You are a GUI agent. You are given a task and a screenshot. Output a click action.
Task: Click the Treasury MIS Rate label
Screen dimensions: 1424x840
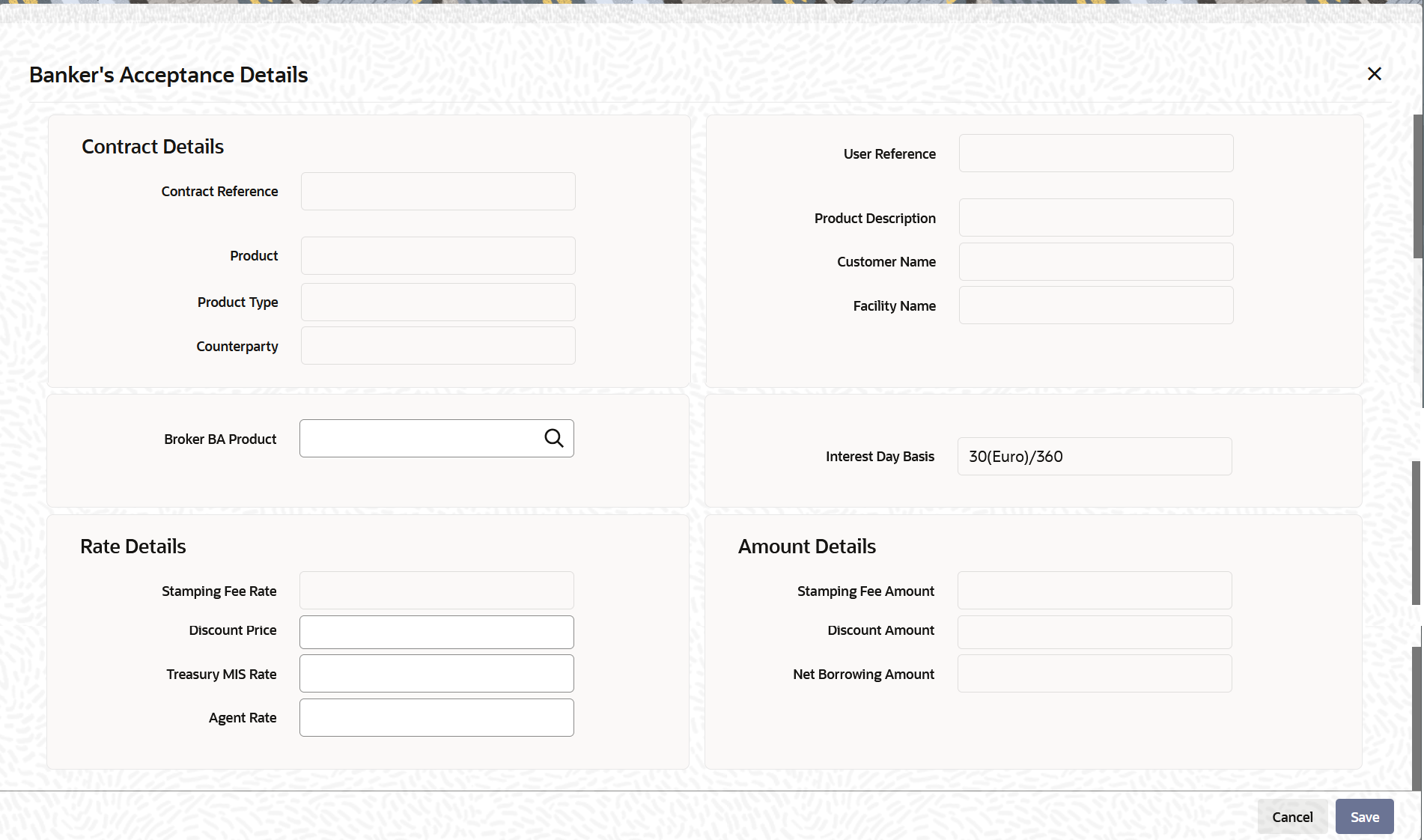222,675
